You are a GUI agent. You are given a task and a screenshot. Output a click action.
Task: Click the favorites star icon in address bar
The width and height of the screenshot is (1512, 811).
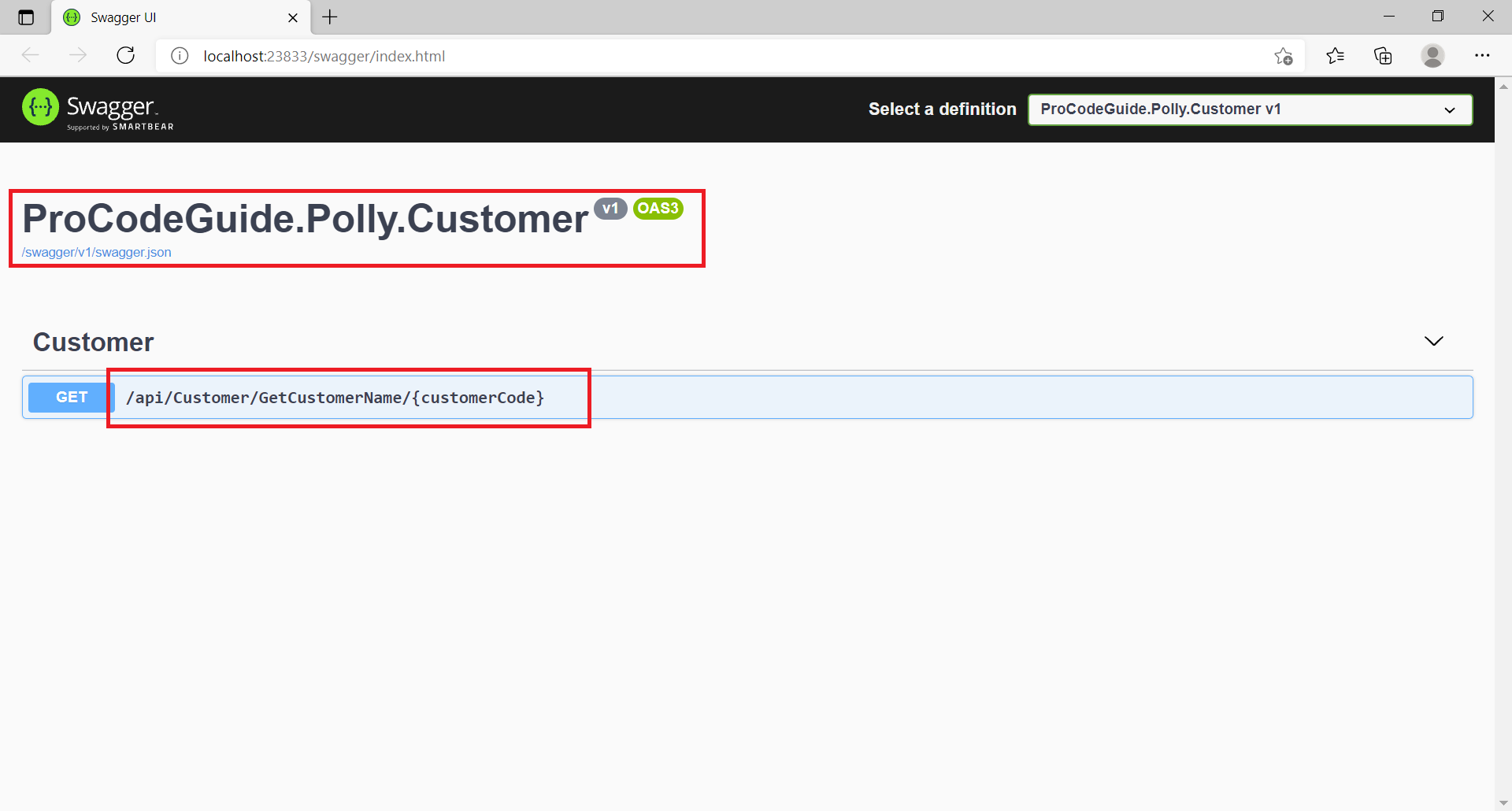tap(1283, 55)
